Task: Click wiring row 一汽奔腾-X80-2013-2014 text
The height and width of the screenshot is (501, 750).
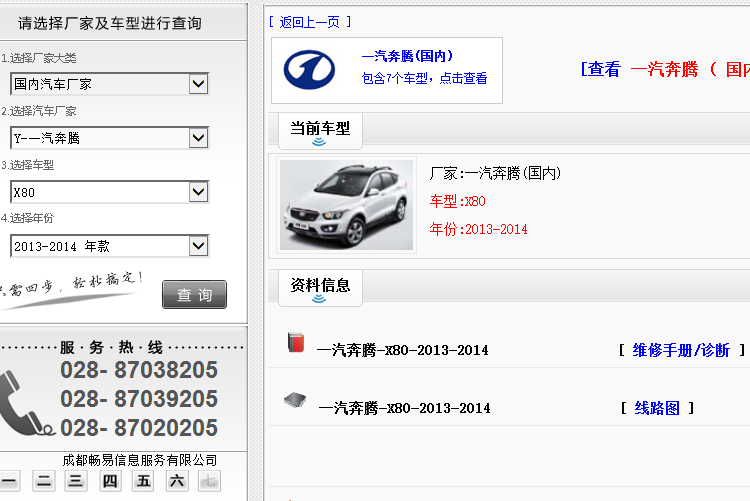Action: pos(404,408)
